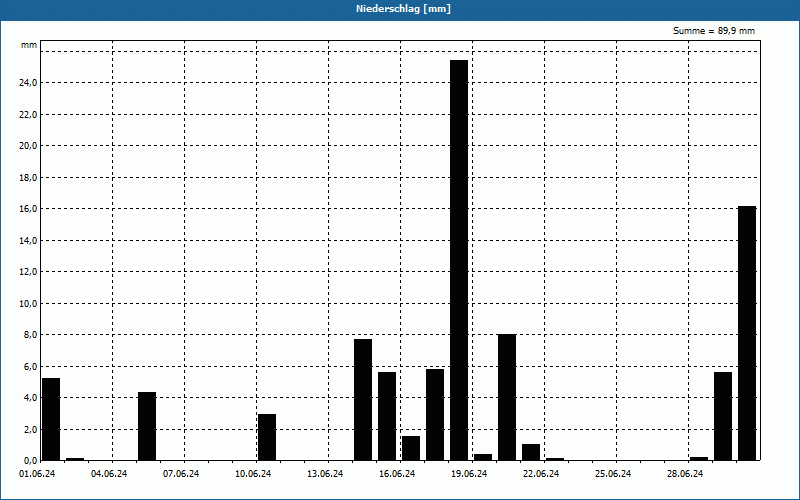Click the '18,0' y-axis label
Image resolution: width=800 pixels, height=500 pixels.
pyautogui.click(x=28, y=178)
